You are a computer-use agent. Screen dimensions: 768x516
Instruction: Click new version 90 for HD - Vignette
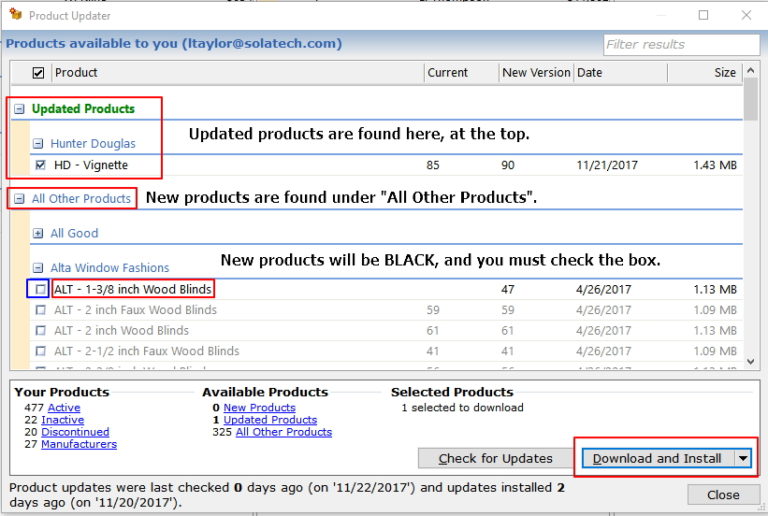point(507,165)
